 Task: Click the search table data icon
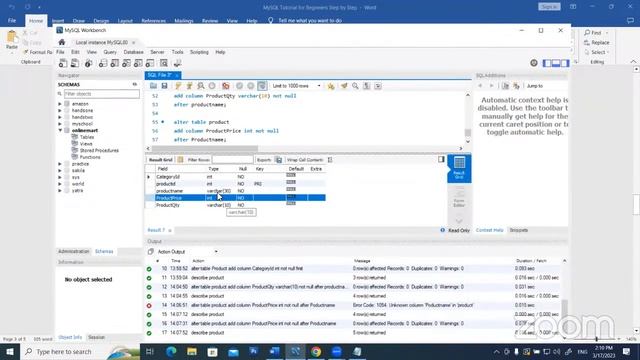[x=164, y=63]
